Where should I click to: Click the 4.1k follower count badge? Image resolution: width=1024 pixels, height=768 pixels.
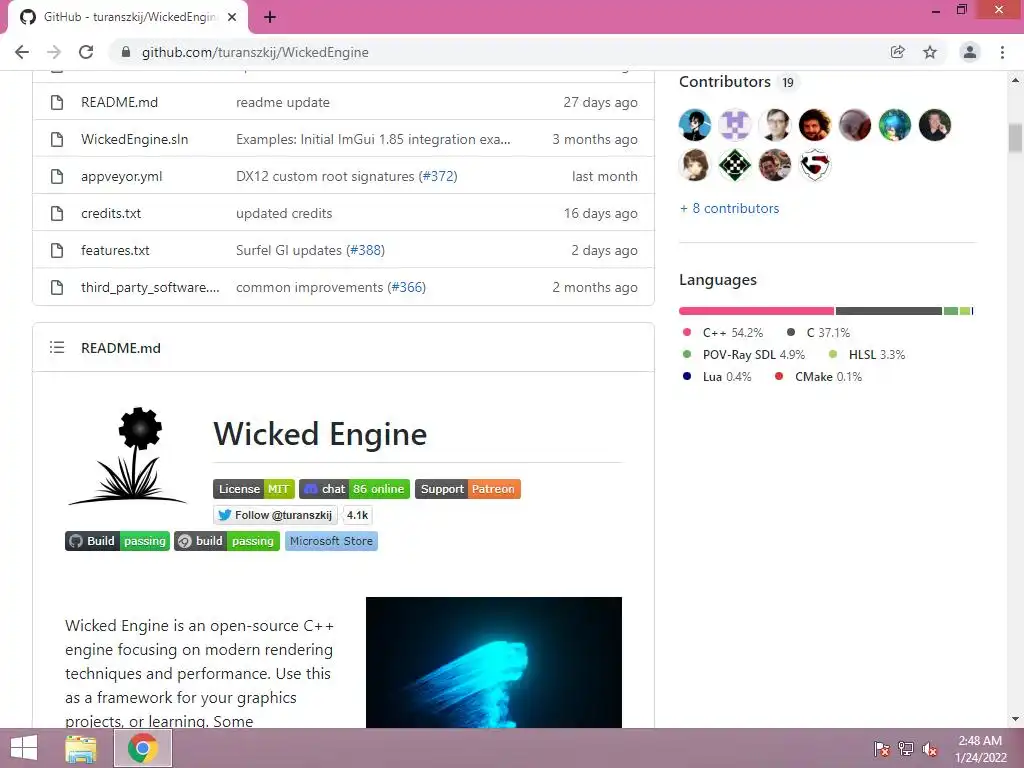[x=357, y=515]
